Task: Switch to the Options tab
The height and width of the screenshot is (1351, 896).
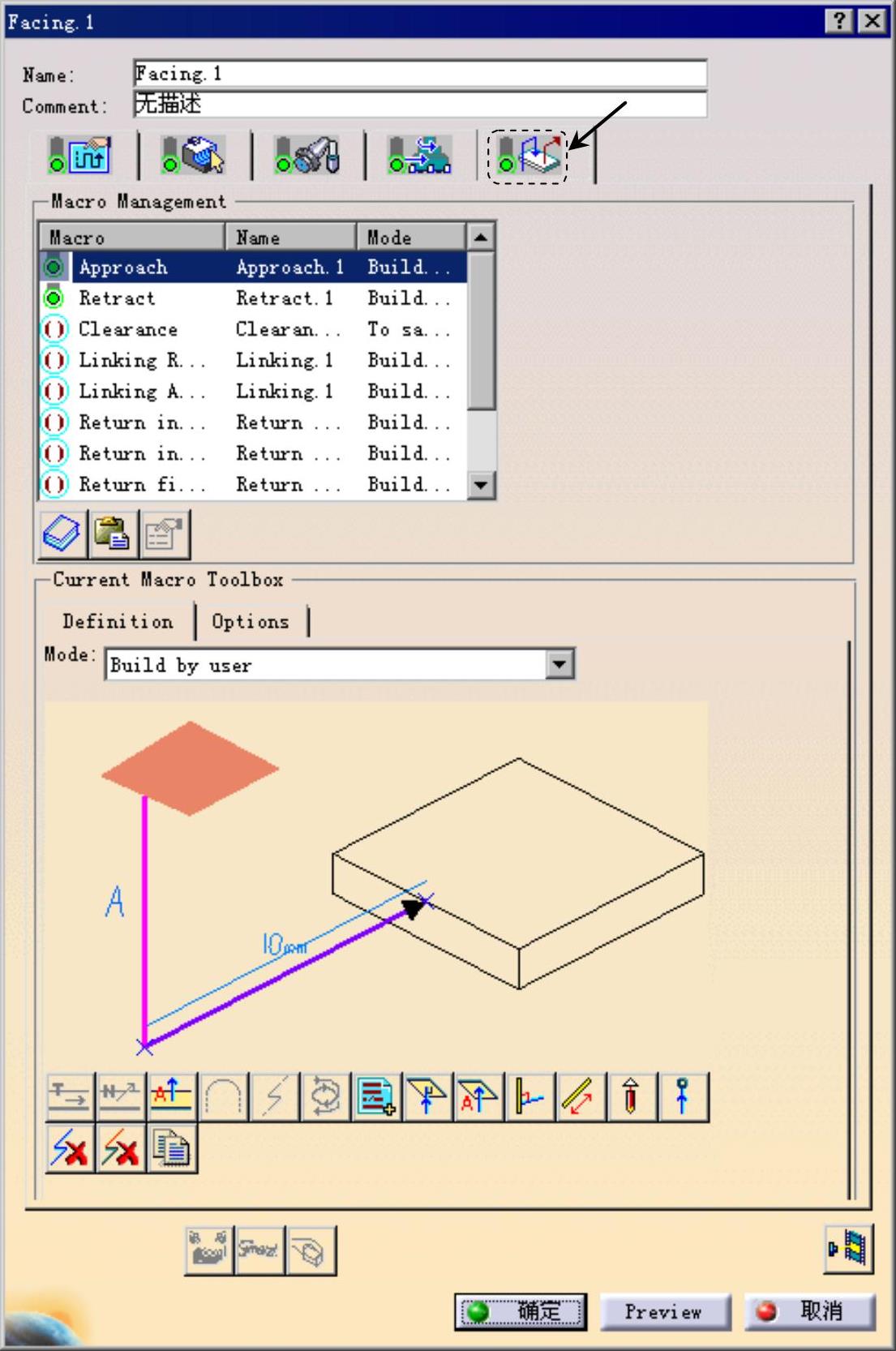Action: [x=250, y=622]
